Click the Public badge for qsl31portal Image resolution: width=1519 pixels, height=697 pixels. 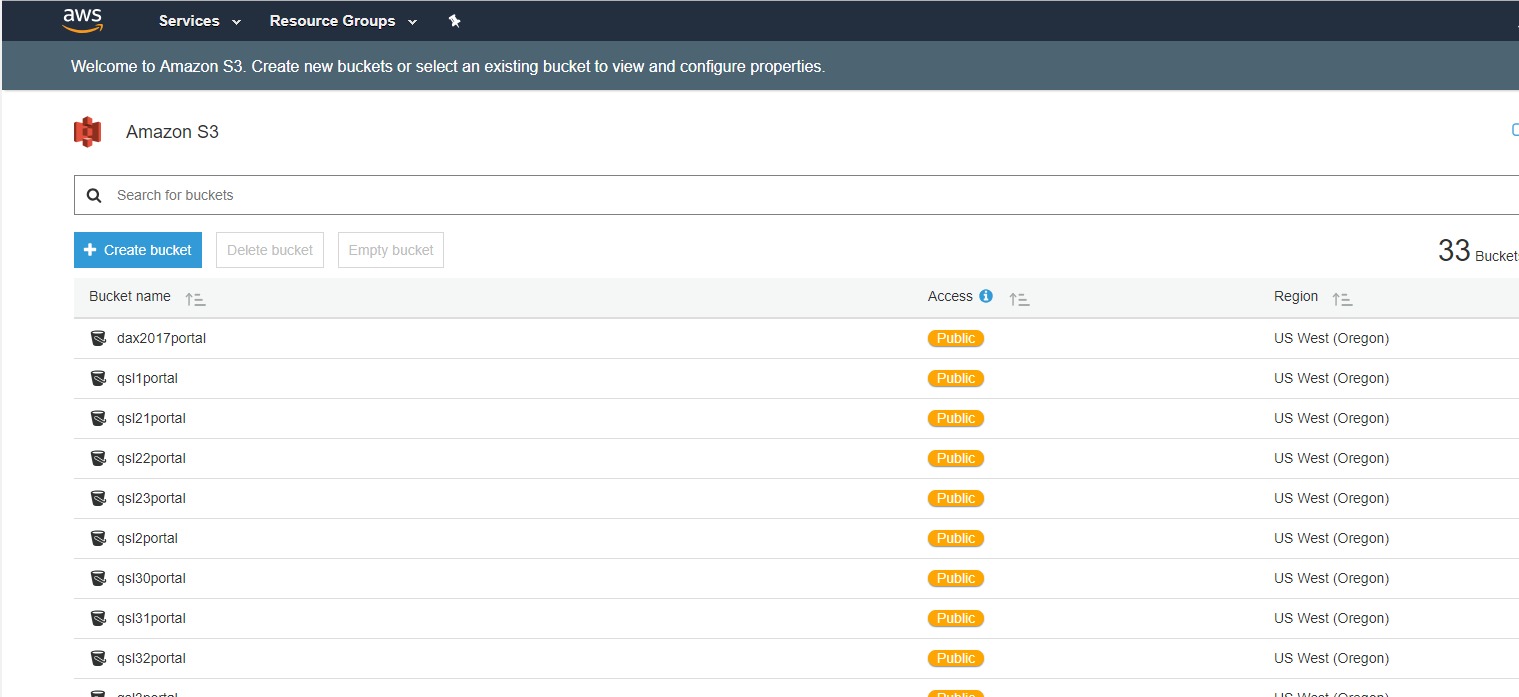coord(956,618)
